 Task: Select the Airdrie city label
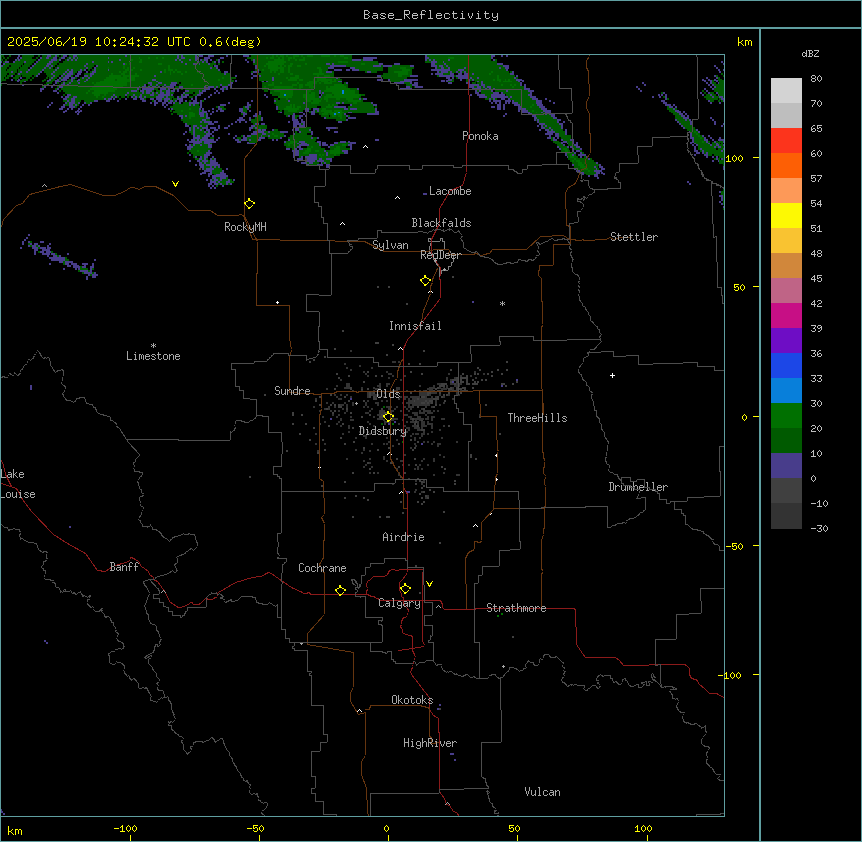(403, 537)
